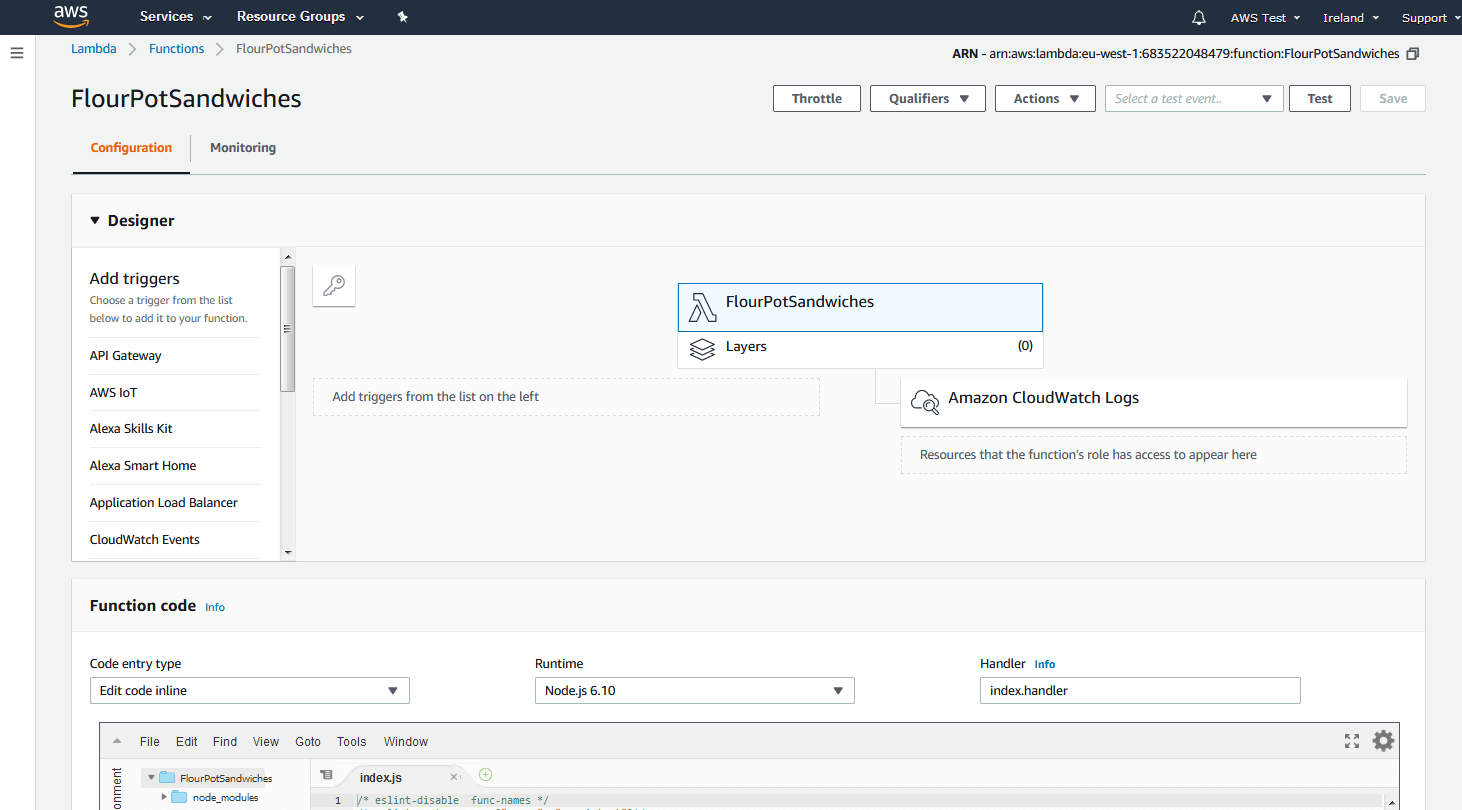Select the FlourPotSandwiches folder in file tree
The image size is (1462, 810).
[216, 778]
